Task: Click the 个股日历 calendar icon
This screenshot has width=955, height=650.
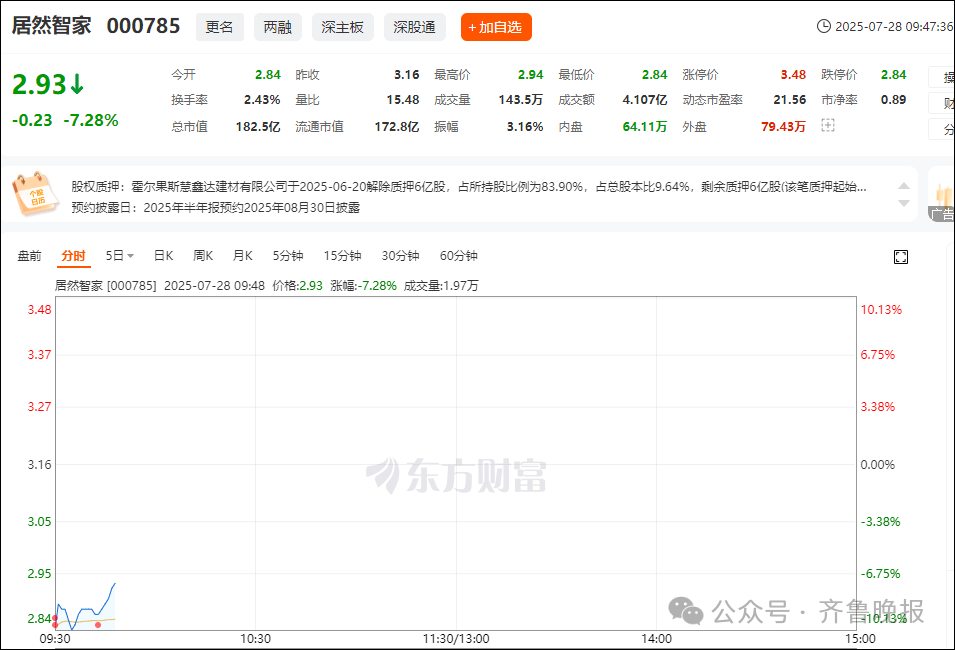Action: (x=35, y=194)
